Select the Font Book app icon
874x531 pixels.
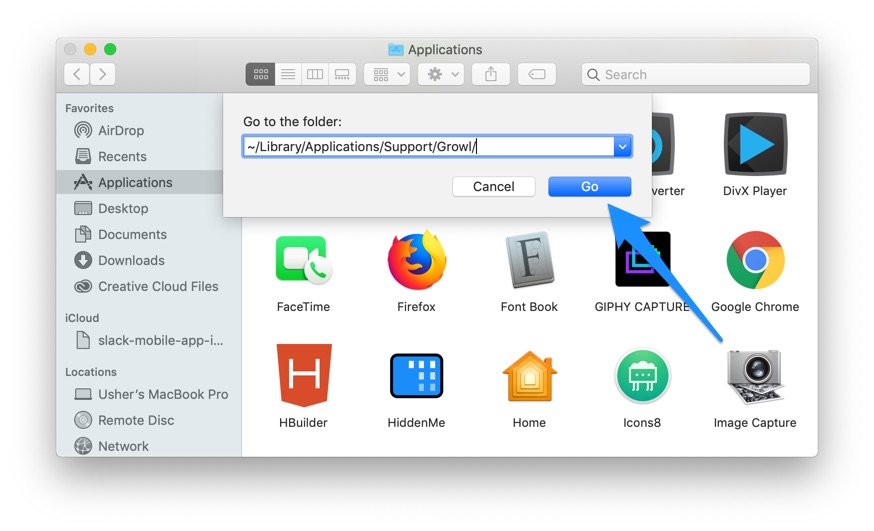(529, 260)
